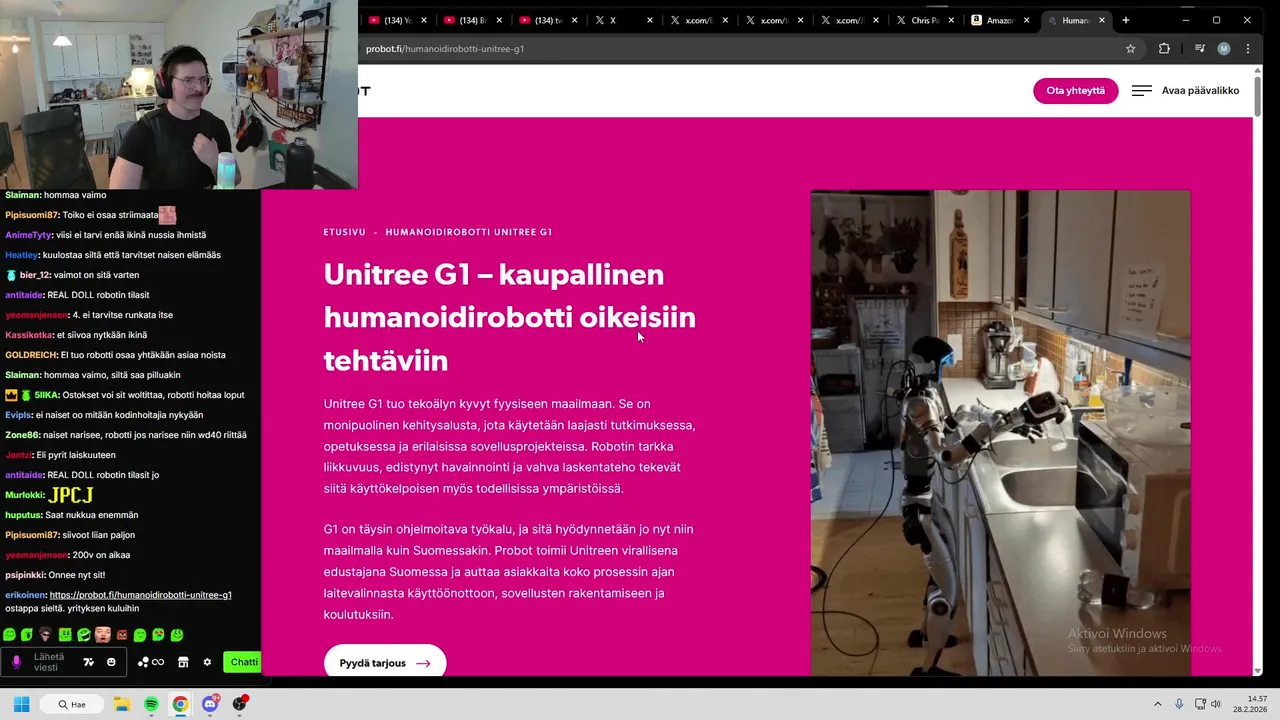This screenshot has height=720, width=1280.
Task: Expand the hidden tray icons chevron
Action: [x=1158, y=704]
